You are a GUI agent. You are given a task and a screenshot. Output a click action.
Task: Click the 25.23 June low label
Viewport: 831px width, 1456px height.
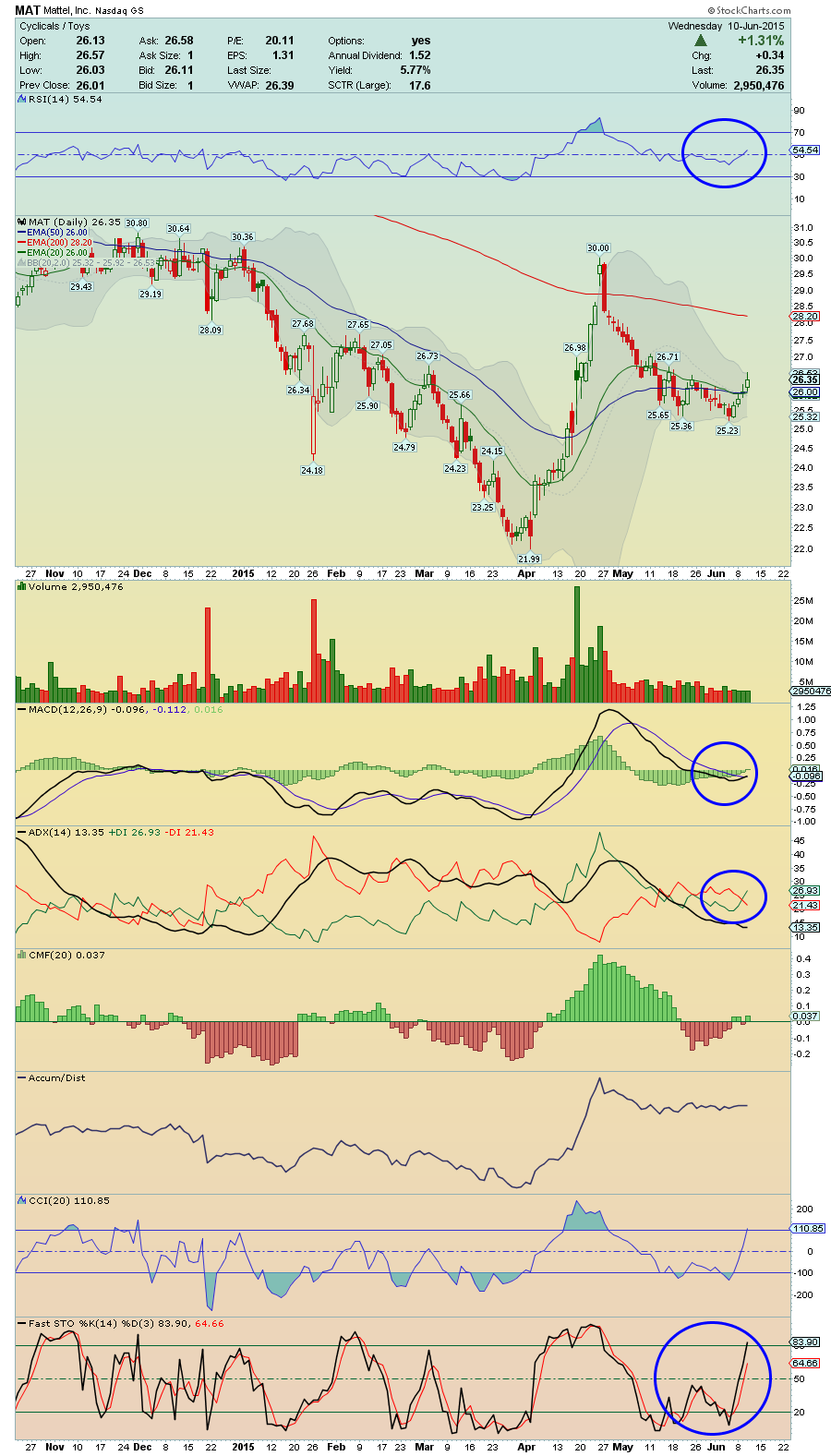[x=728, y=430]
